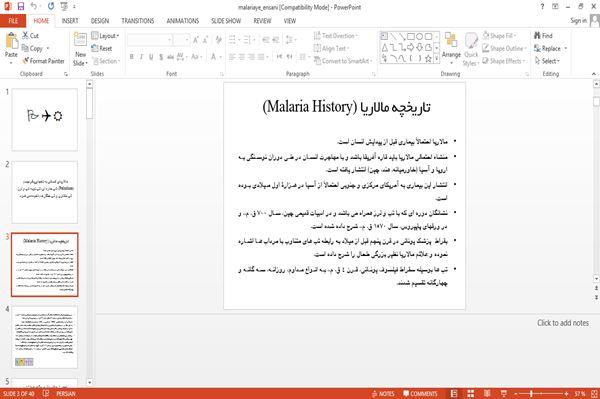
Task: Open the Select dropdown in Editing
Action: (x=547, y=61)
